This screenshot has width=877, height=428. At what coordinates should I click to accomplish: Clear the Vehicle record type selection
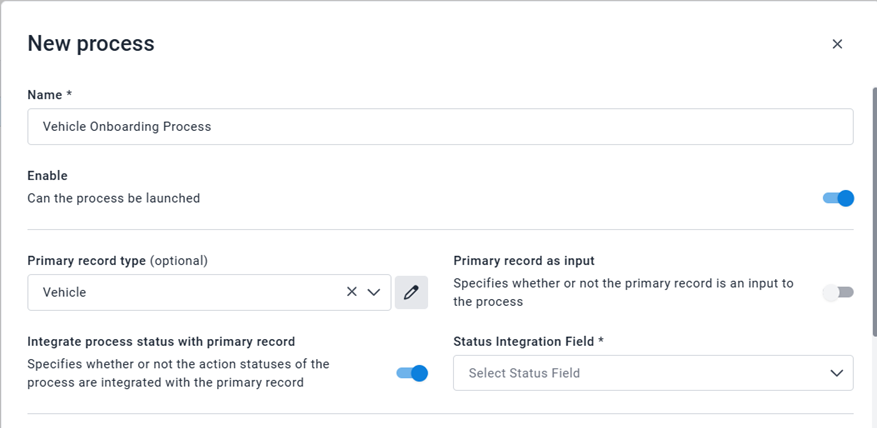tap(352, 292)
